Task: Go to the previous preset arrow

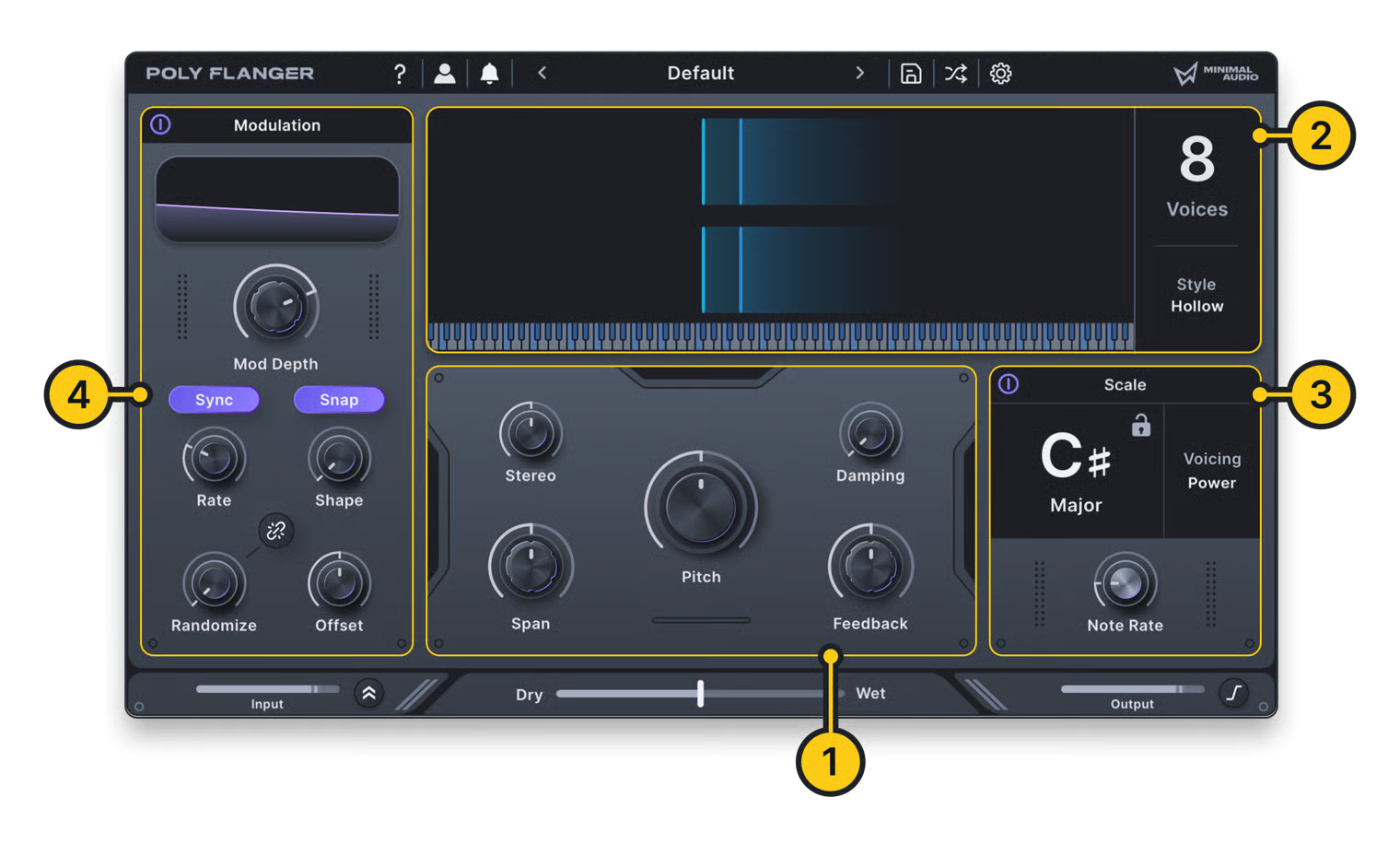Action: pos(542,73)
